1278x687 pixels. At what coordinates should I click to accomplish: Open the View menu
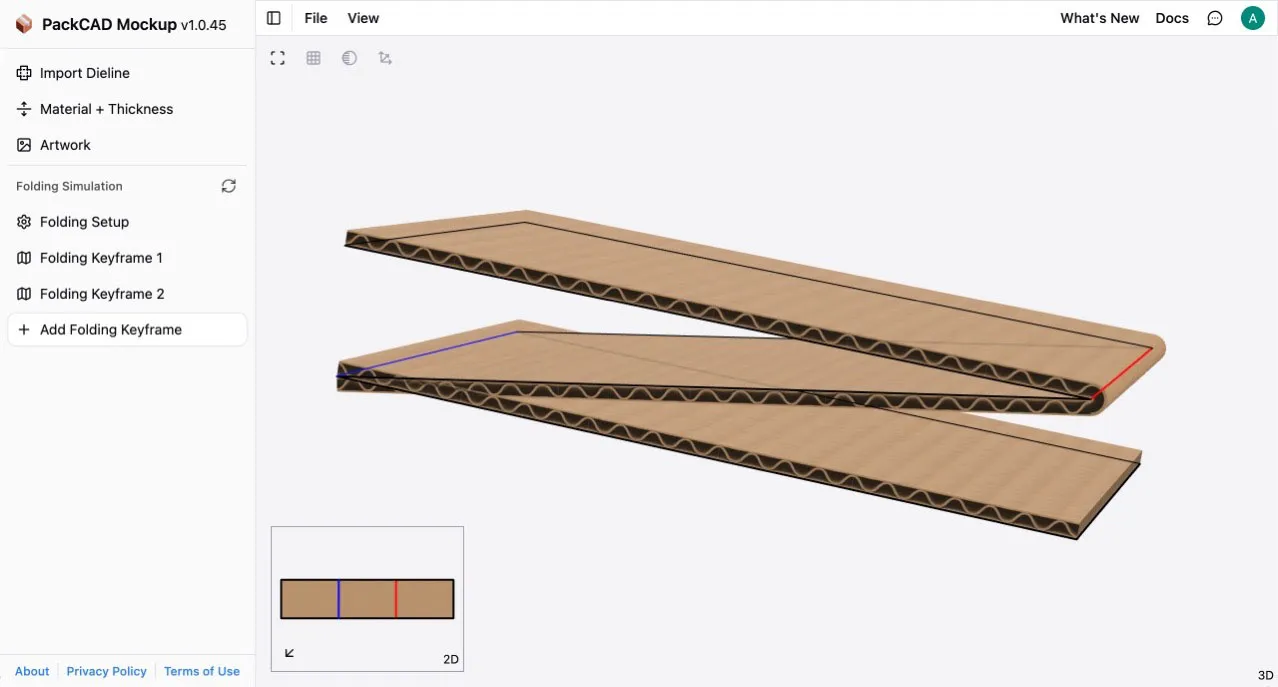[362, 17]
